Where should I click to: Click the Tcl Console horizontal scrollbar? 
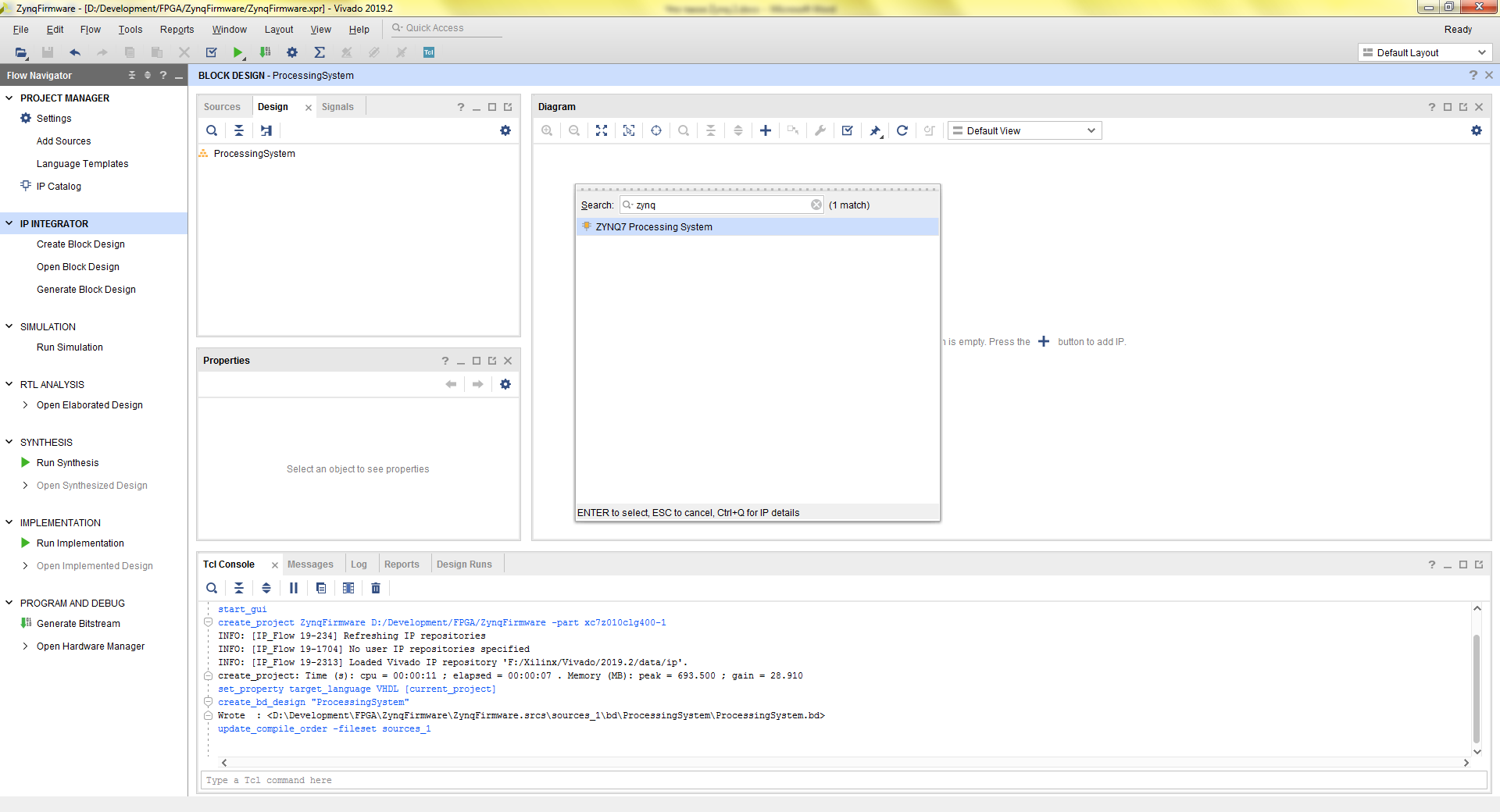click(x=845, y=763)
